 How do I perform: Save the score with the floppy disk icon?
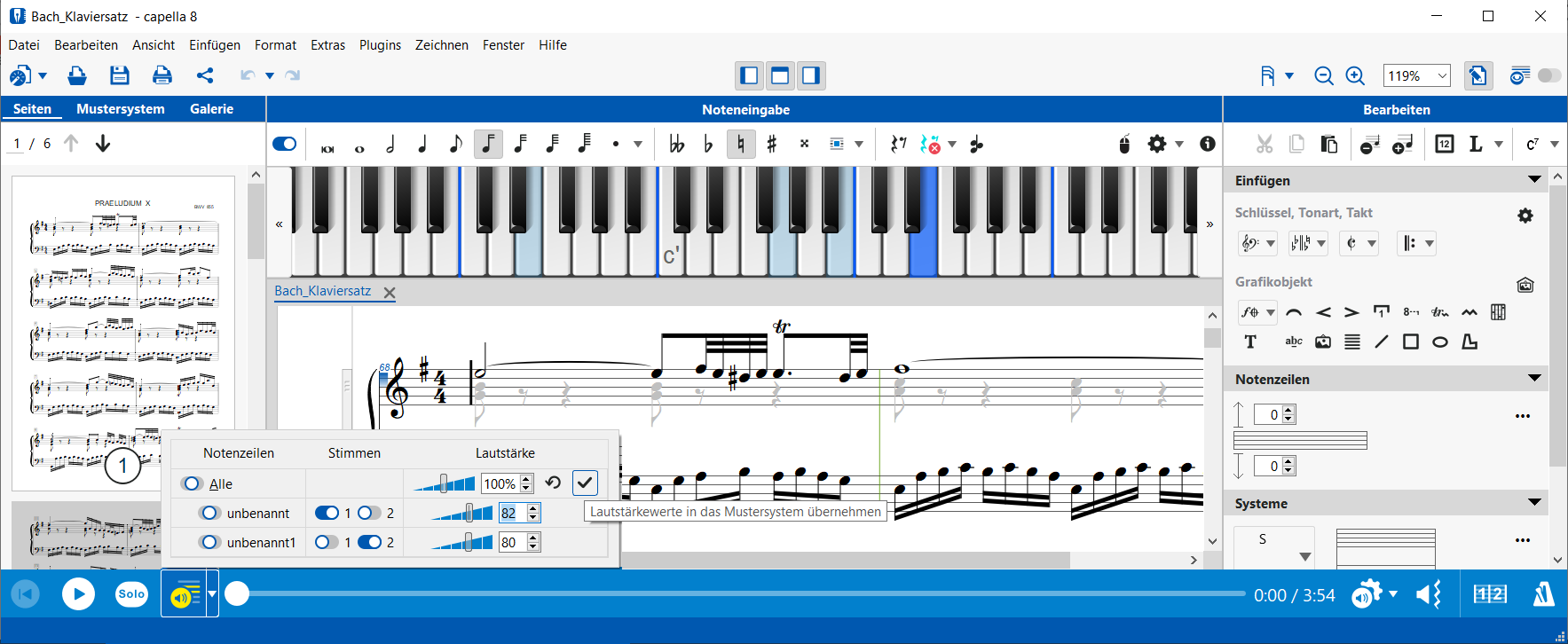(x=120, y=75)
